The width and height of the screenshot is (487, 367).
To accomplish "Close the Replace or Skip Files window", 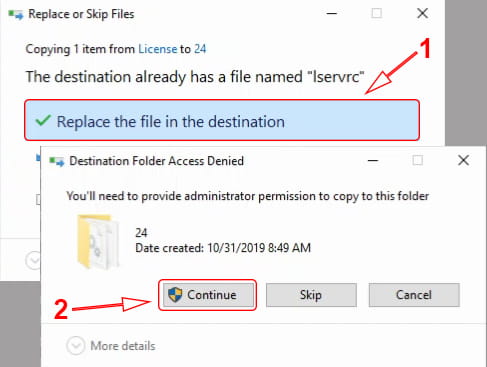I will click(x=423, y=13).
